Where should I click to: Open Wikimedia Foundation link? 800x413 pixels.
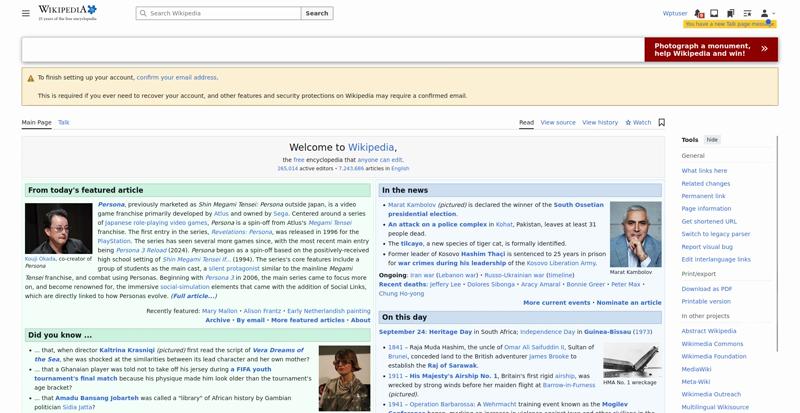714,357
